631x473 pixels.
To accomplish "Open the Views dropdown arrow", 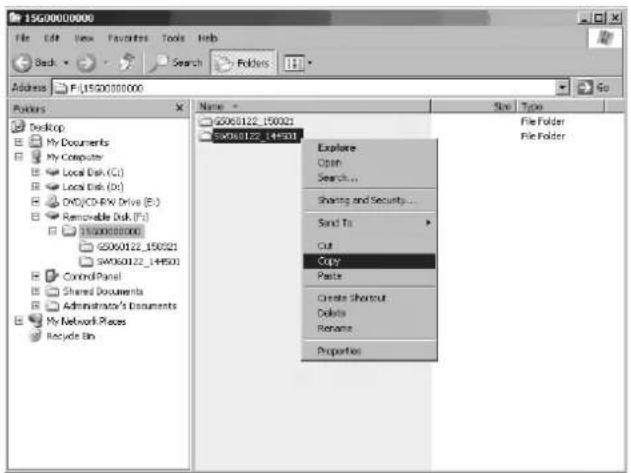I will tap(310, 63).
